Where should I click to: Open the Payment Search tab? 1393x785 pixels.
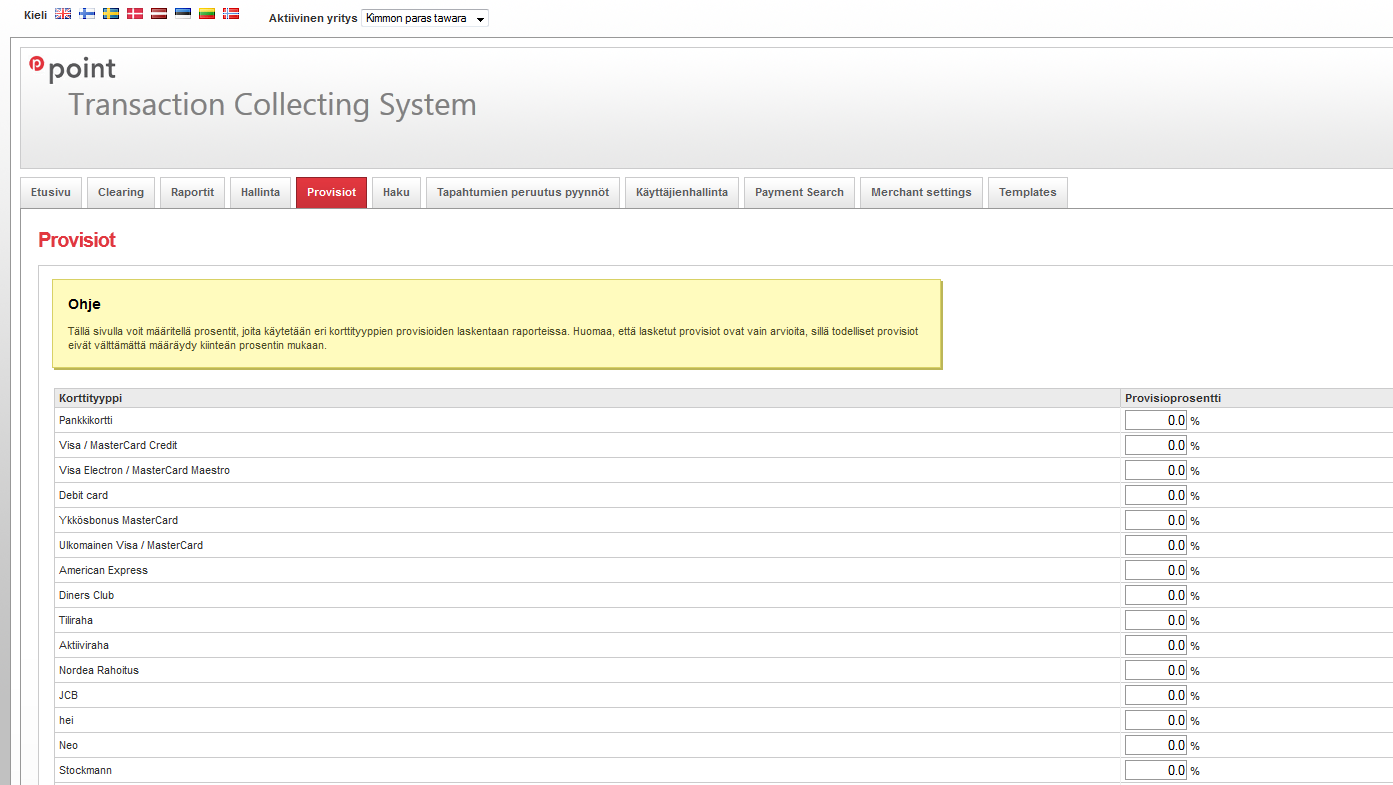click(799, 193)
